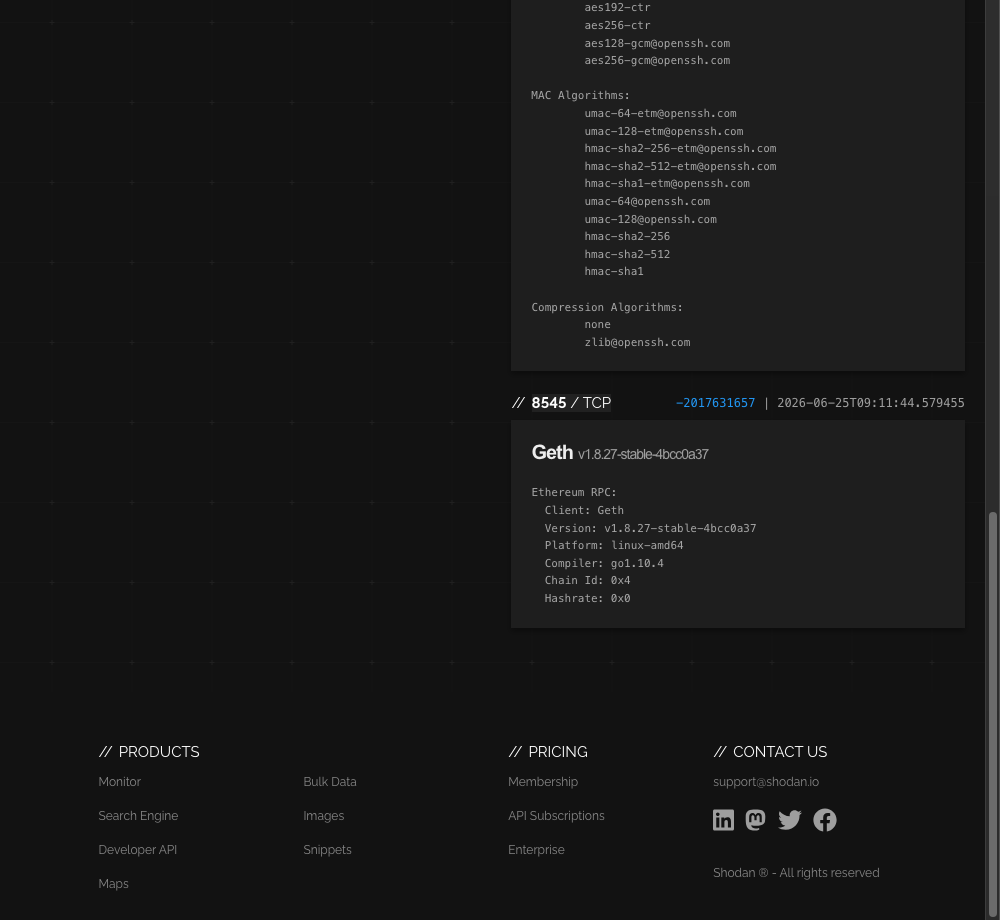Select the Hashrate: 0x0 line
The image size is (1000, 920).
click(x=587, y=598)
